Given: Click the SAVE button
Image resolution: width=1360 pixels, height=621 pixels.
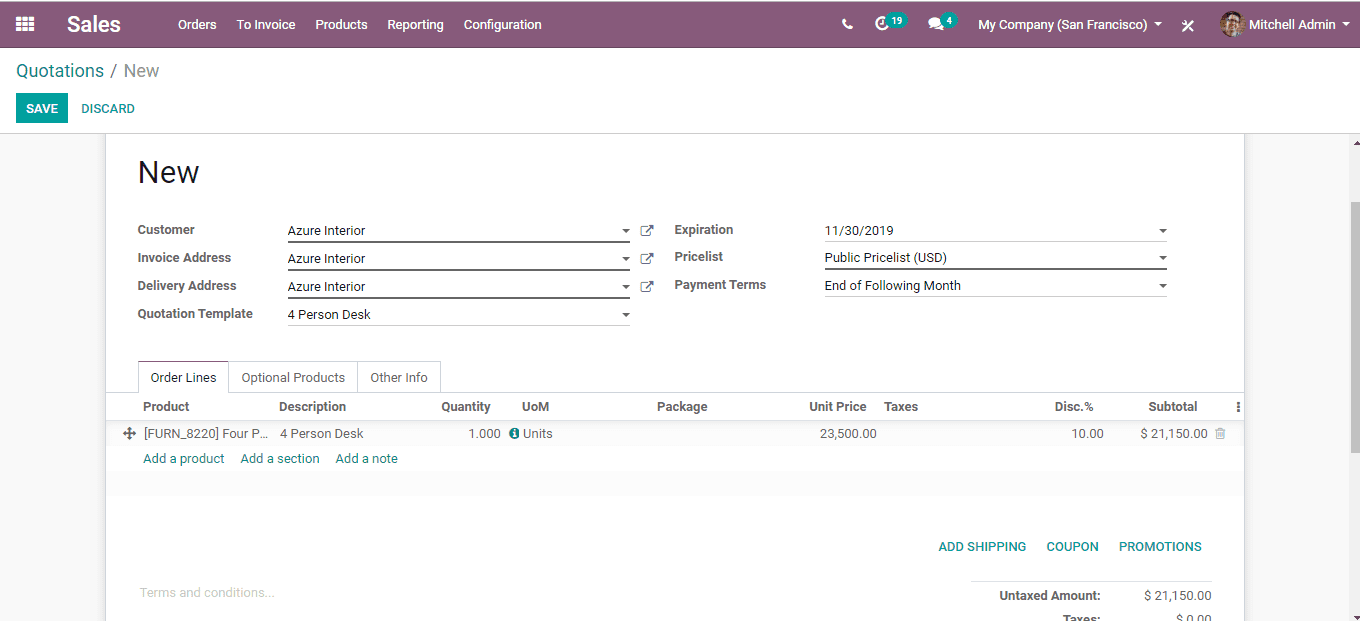Looking at the screenshot, I should click(41, 108).
